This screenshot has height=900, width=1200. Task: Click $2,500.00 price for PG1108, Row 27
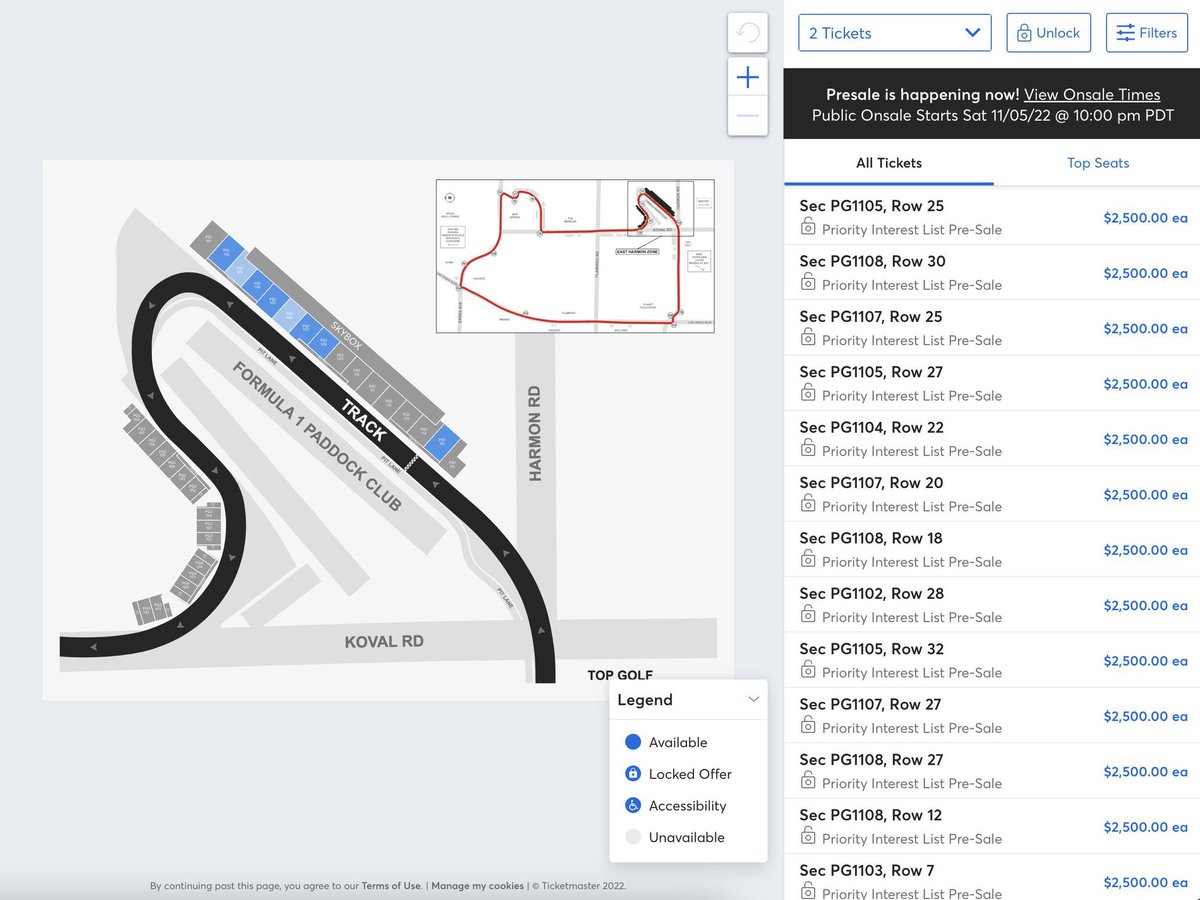pyautogui.click(x=1145, y=771)
